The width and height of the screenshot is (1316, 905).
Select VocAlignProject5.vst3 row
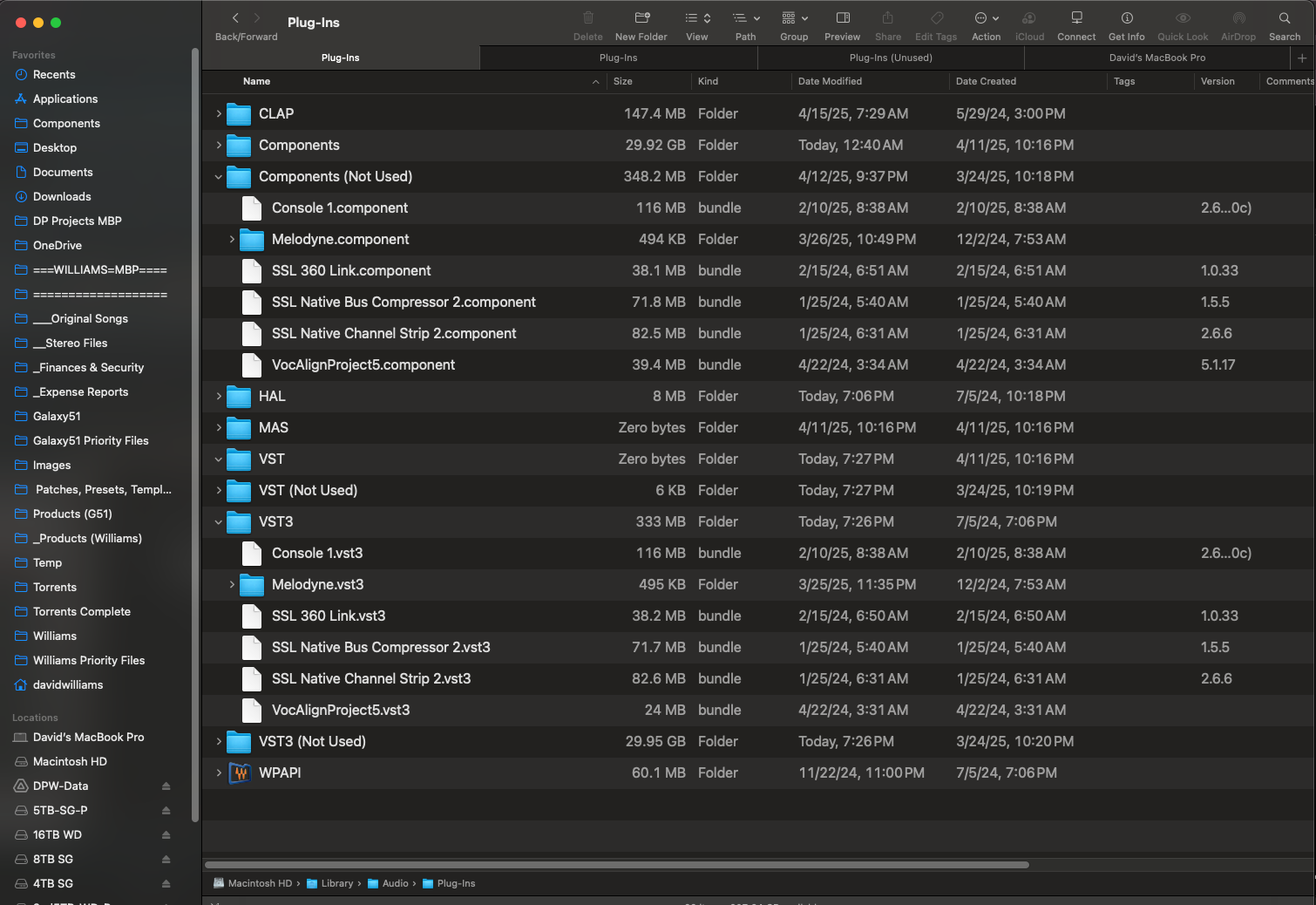point(758,710)
